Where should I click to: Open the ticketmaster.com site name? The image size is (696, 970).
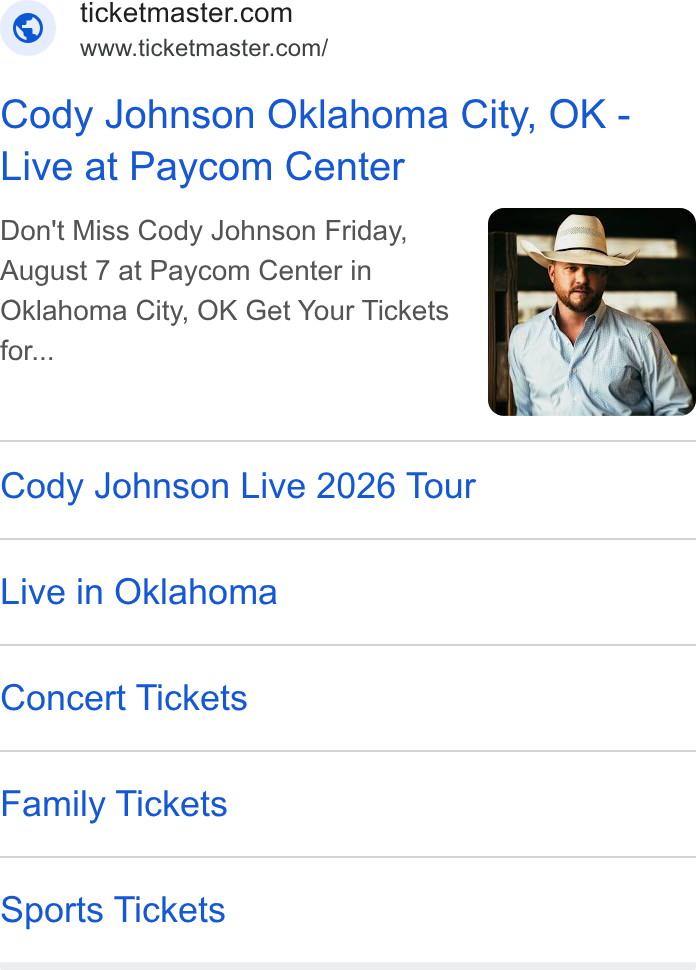pos(186,14)
